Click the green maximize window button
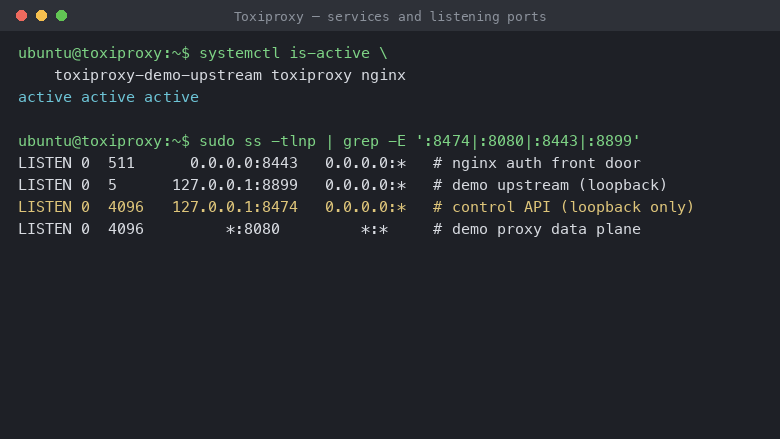Screen dimensions: 780x439 61,16
